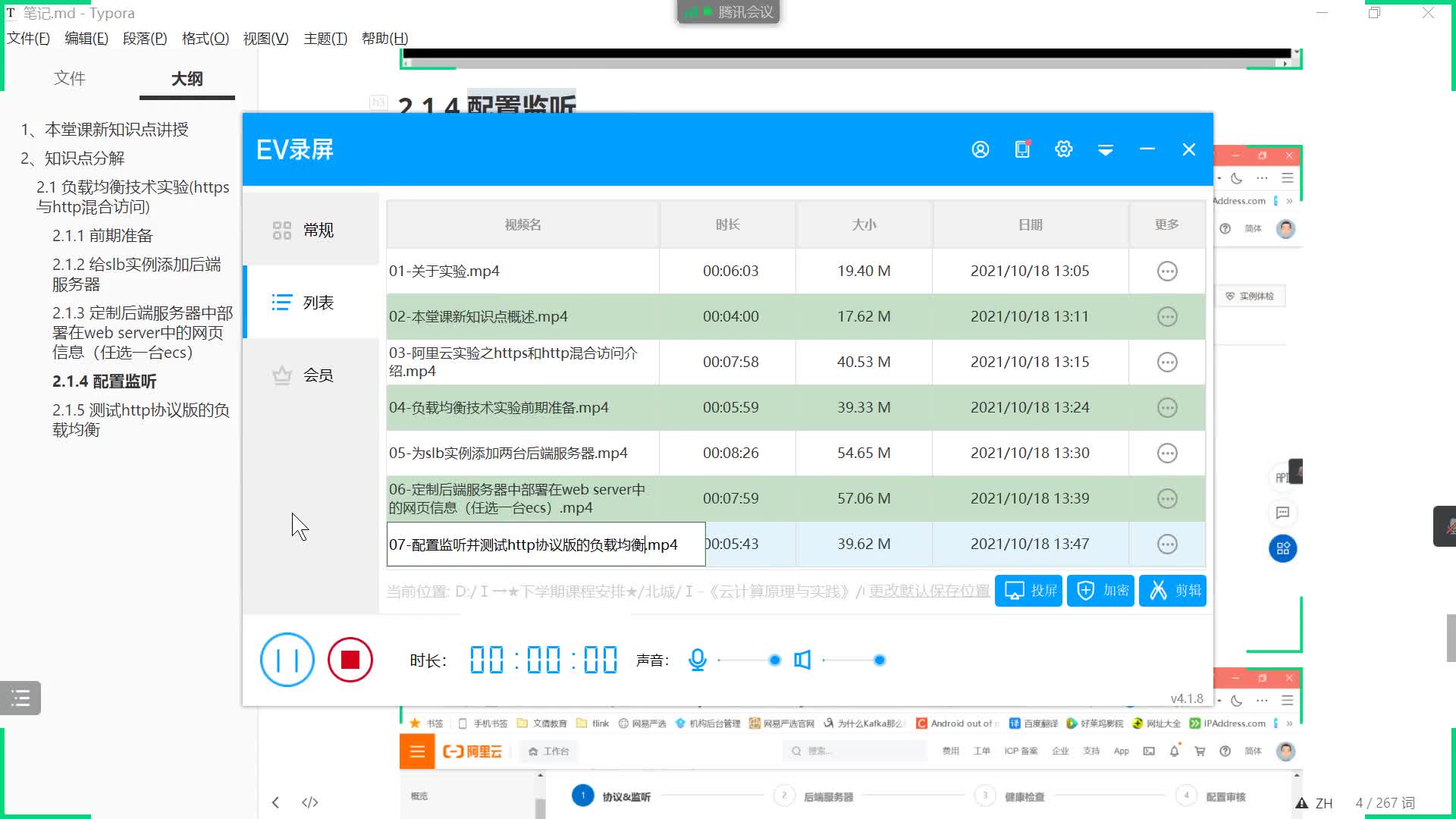Viewport: 1456px width, 819px height.
Task: Select the 01-关于实验.mp4 row name
Action: [444, 271]
